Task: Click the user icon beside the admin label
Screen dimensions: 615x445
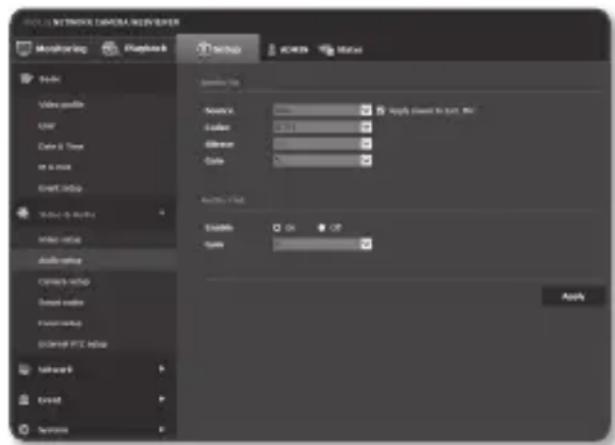Action: (271, 50)
